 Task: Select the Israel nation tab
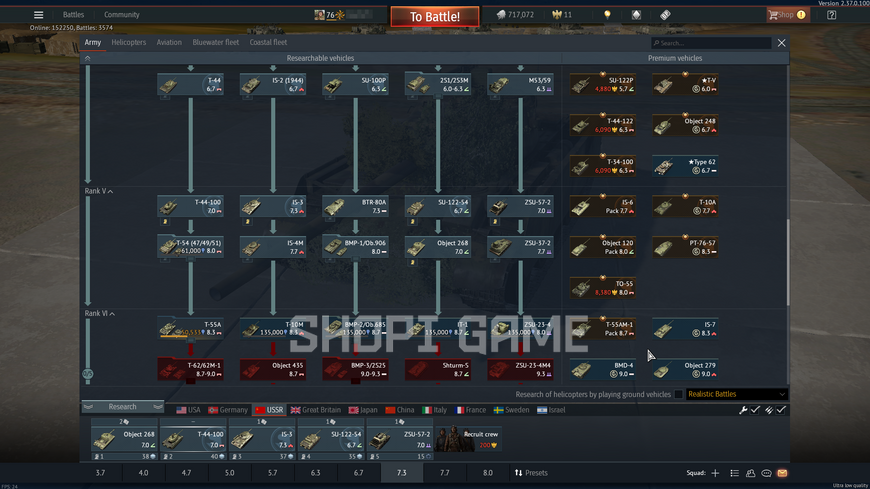click(551, 410)
